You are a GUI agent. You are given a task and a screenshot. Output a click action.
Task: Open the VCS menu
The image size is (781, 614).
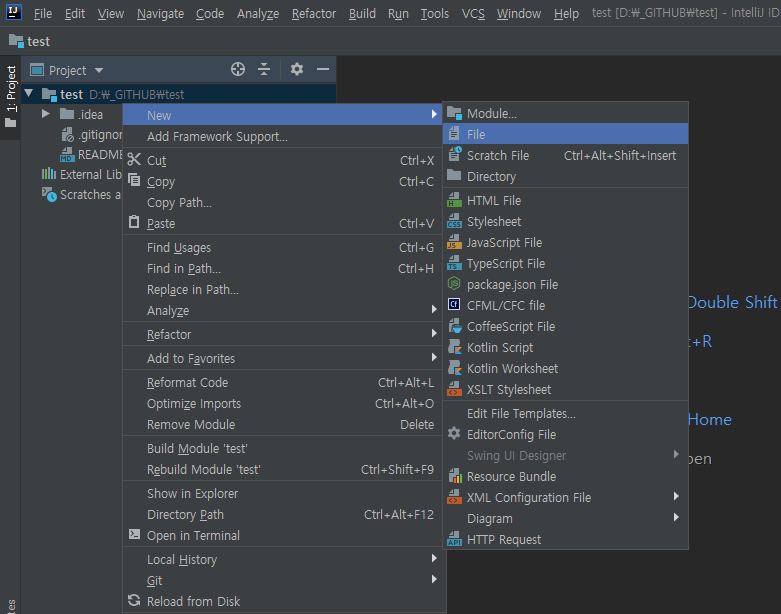tap(473, 14)
